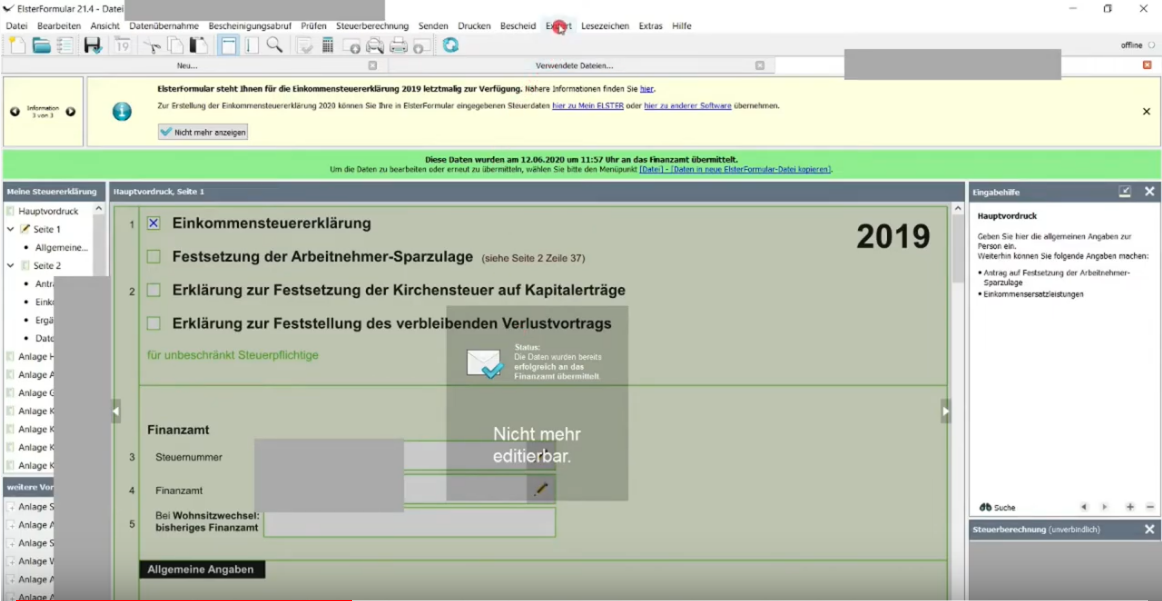Image resolution: width=1162 pixels, height=601 pixels.
Task: Click forward arrow in Eingabehilfe panel
Action: coord(1105,507)
